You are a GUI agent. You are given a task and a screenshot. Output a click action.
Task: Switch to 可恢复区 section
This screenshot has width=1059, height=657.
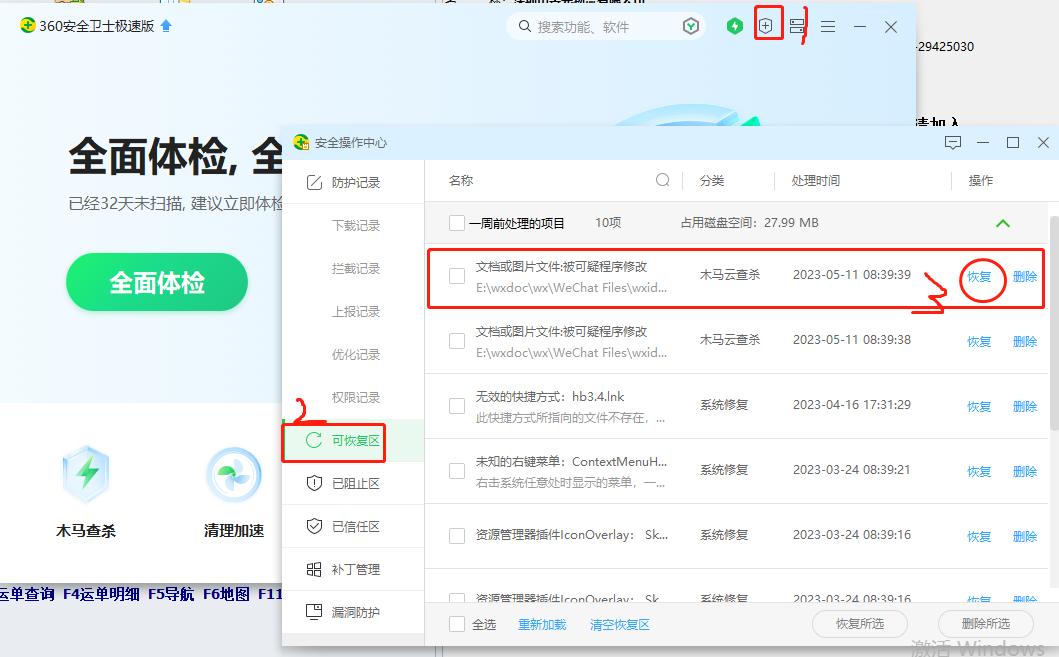tap(353, 440)
